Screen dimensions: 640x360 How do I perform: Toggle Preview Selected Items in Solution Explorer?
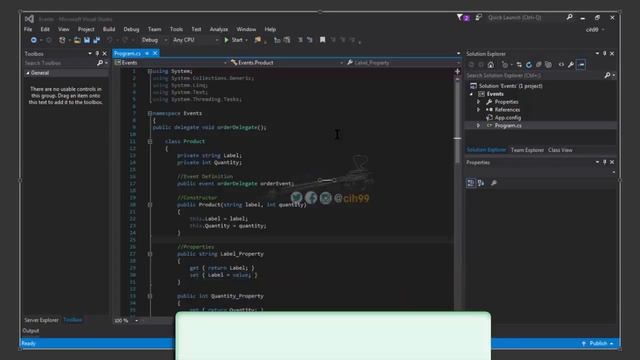click(581, 64)
